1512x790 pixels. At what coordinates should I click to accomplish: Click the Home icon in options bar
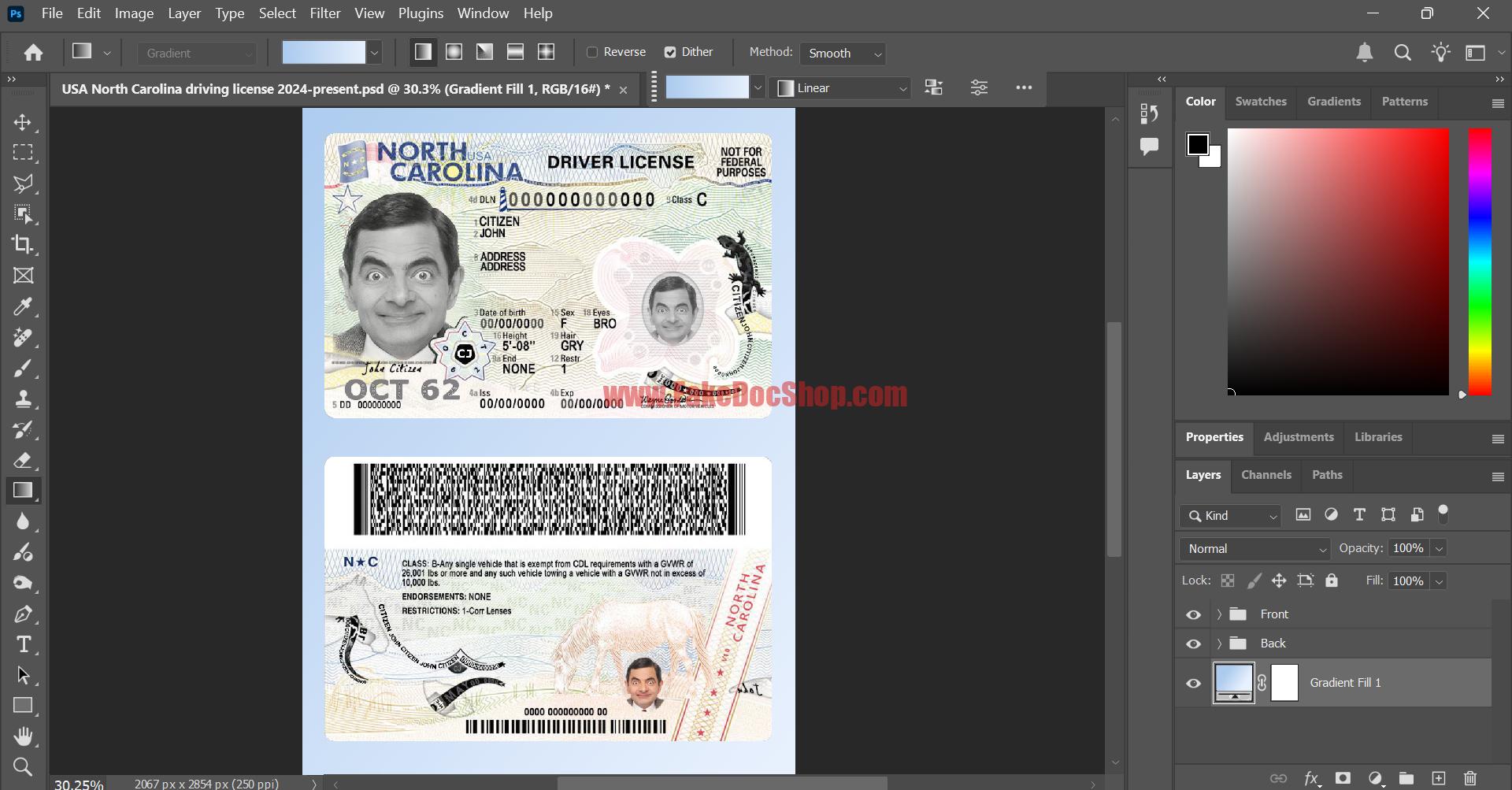pyautogui.click(x=33, y=53)
